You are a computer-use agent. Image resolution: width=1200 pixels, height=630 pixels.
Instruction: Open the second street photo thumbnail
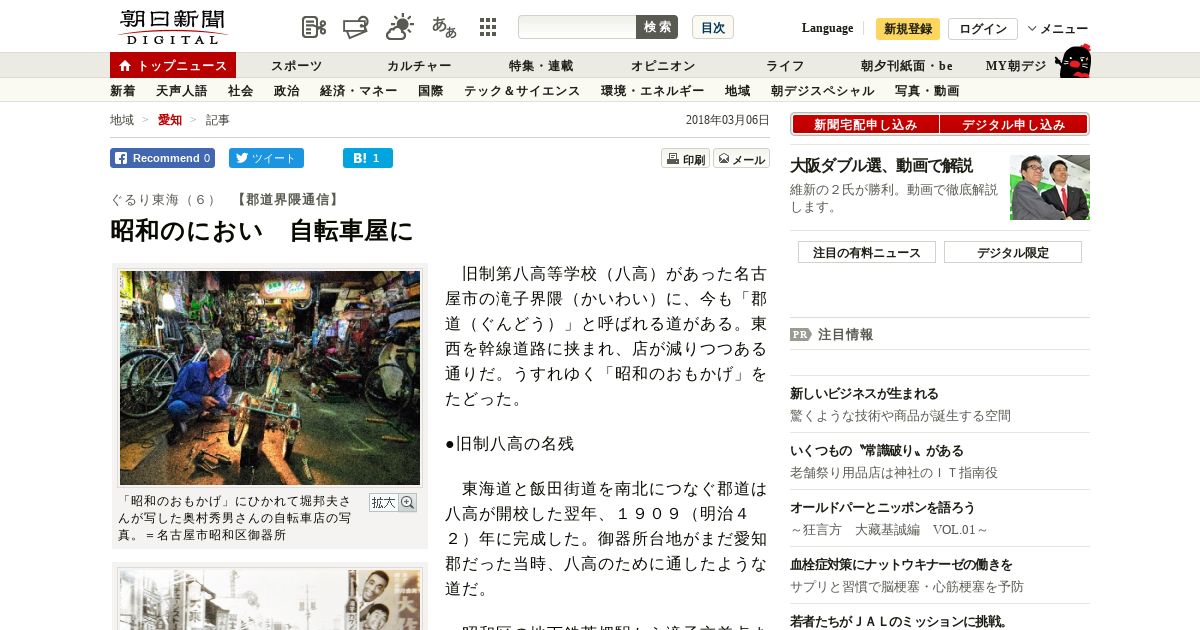270,599
